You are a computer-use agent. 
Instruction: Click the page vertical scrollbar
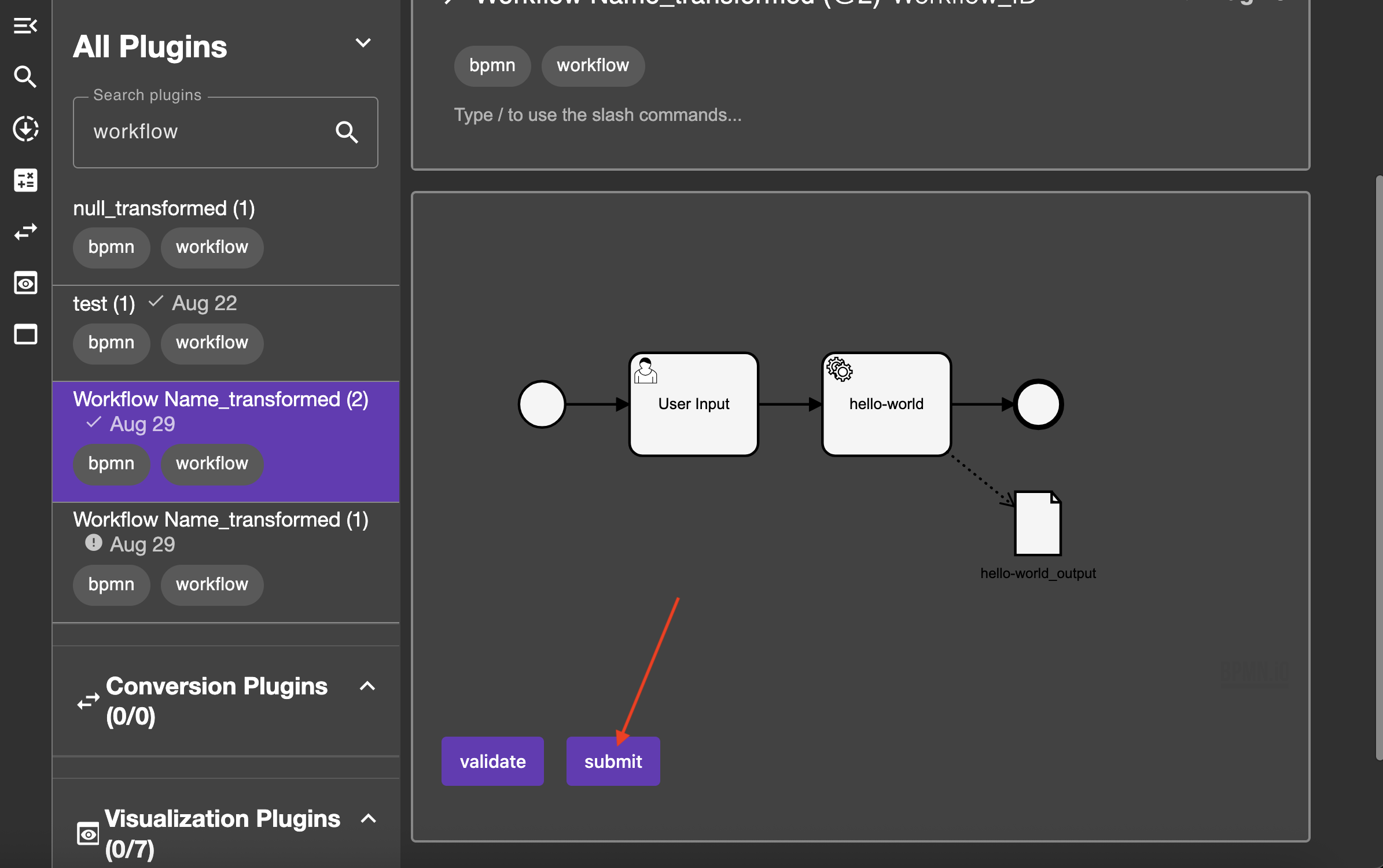click(x=1379, y=469)
